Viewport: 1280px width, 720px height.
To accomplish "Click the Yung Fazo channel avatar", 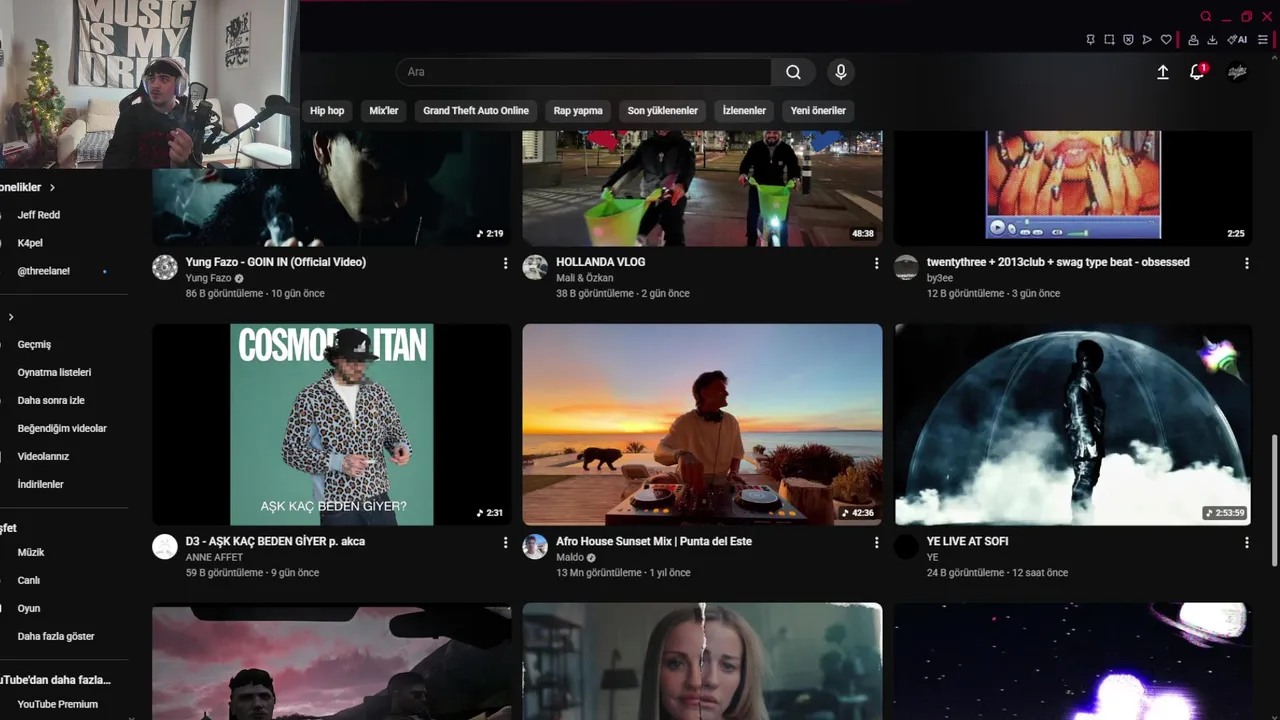I will click(x=165, y=267).
